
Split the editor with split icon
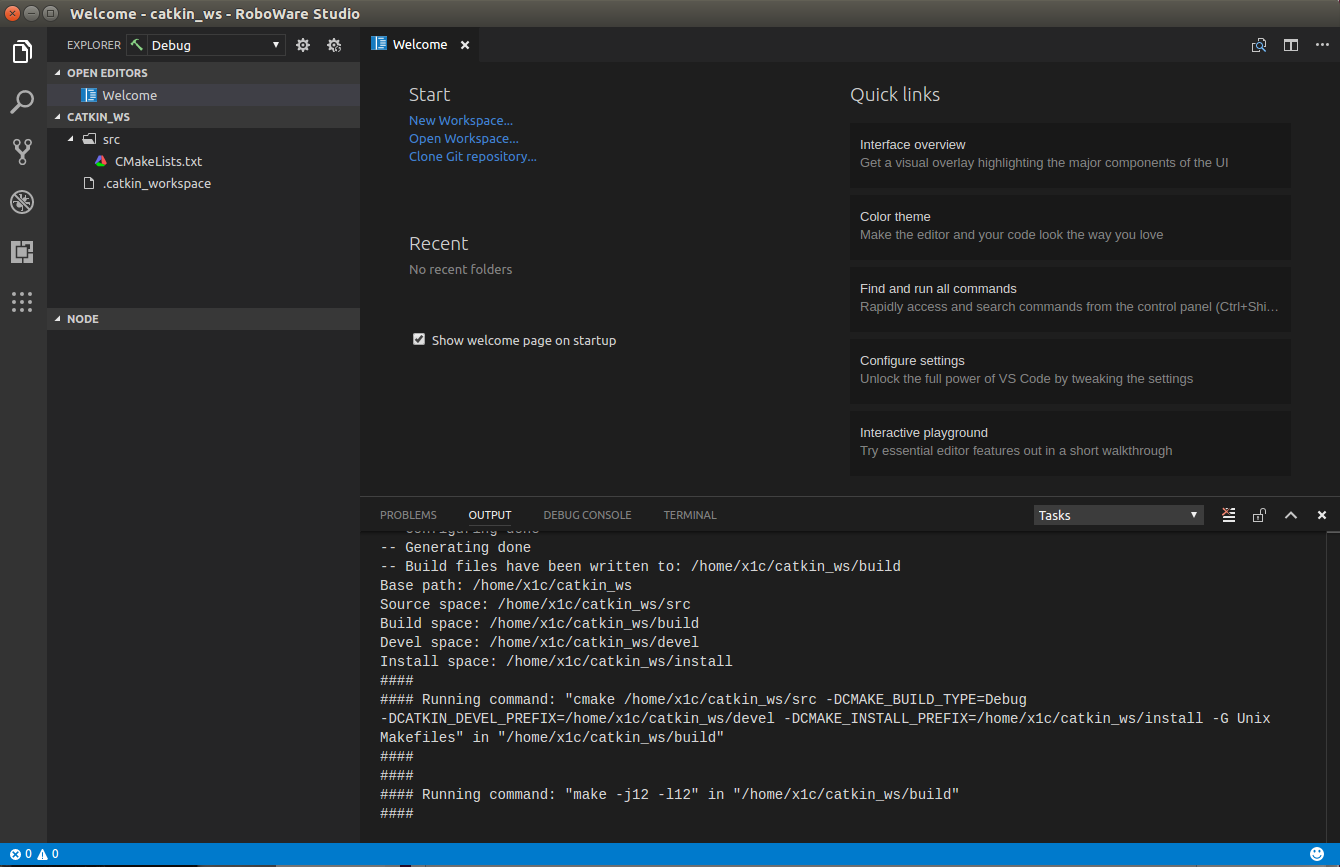[x=1291, y=45]
